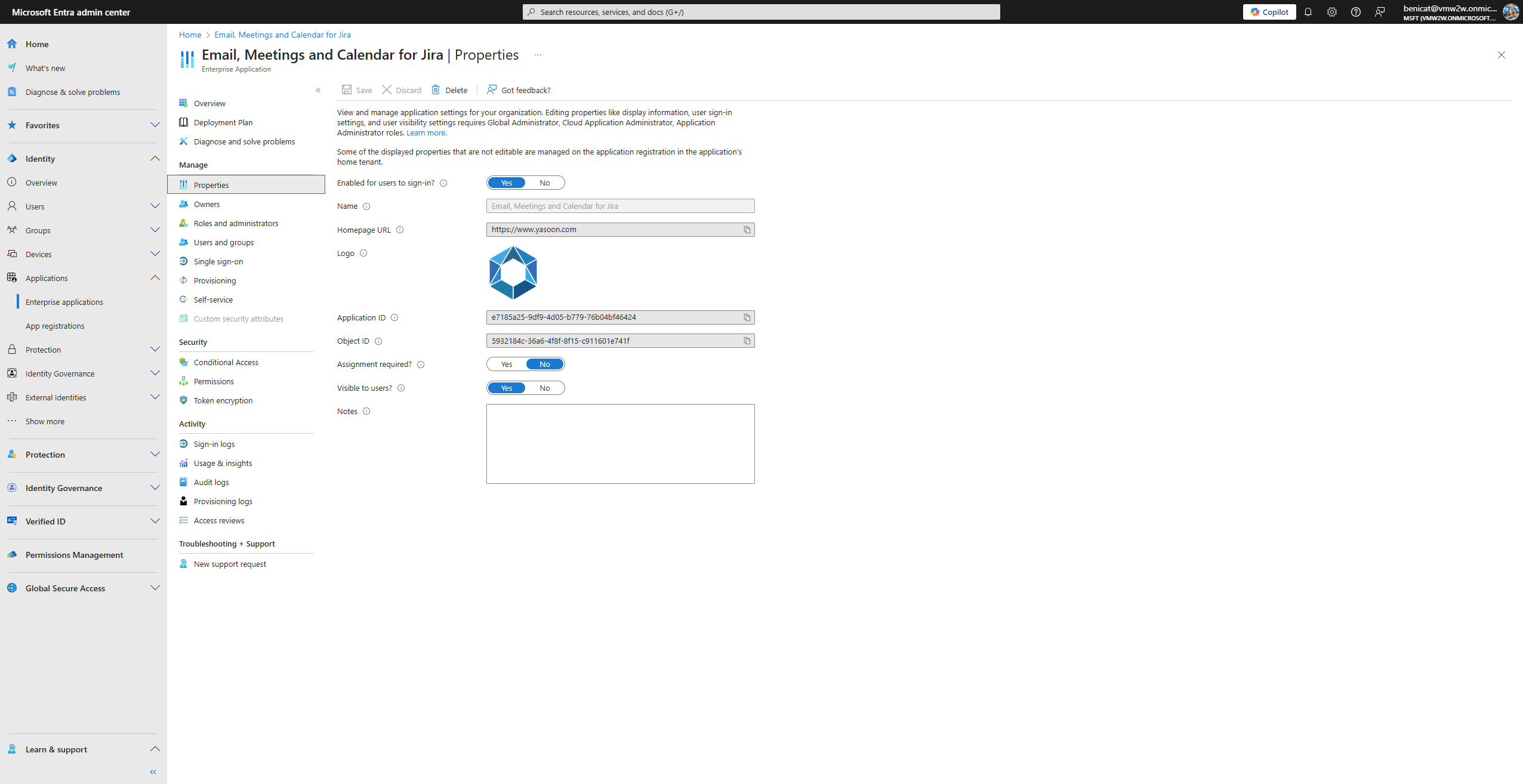Set Visible to users to No

[x=544, y=388]
